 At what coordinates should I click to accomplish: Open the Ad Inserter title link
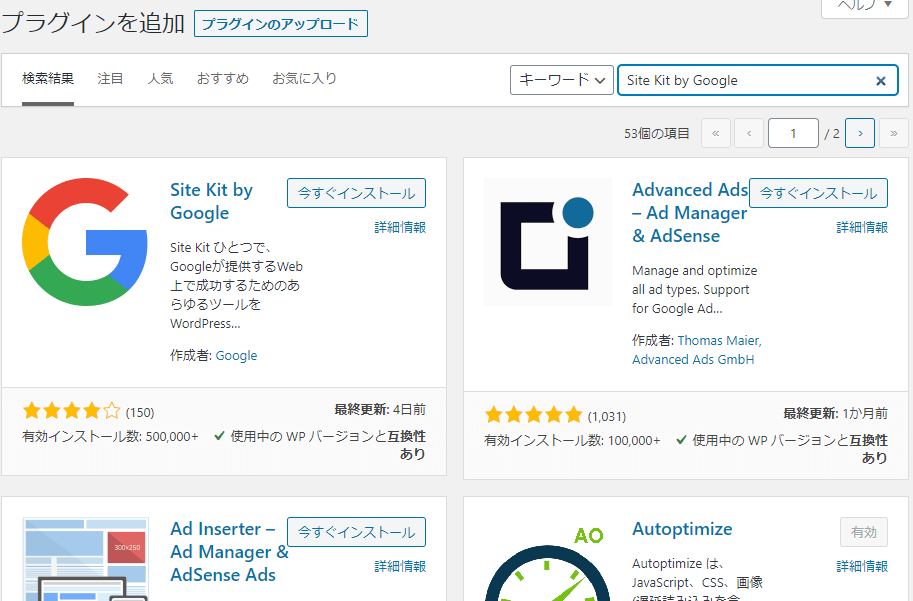[229, 551]
